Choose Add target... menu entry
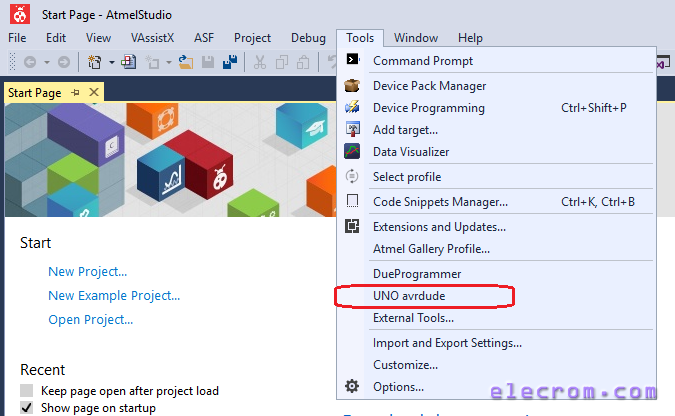This screenshot has width=675, height=416. point(496,130)
